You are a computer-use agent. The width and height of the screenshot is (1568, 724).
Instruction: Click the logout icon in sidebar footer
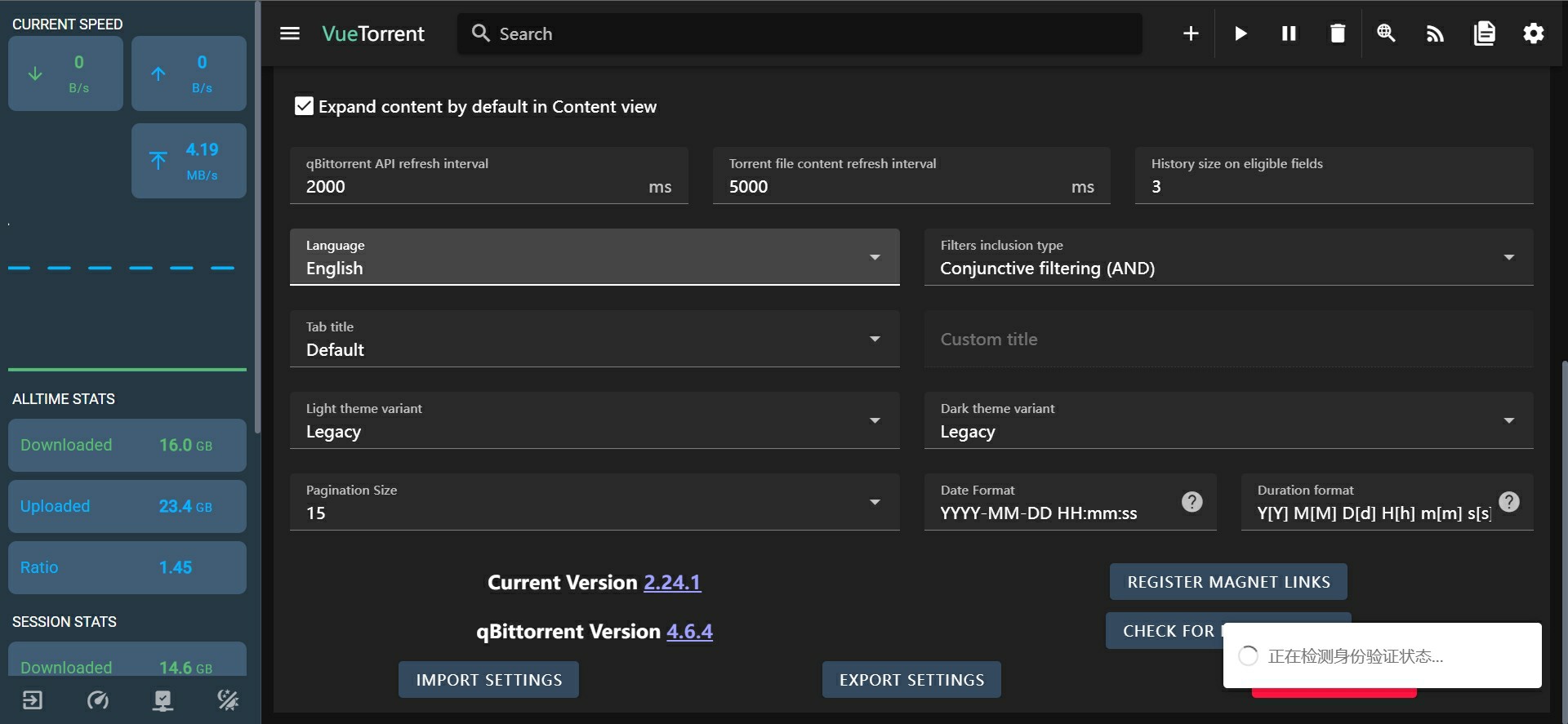(x=33, y=700)
